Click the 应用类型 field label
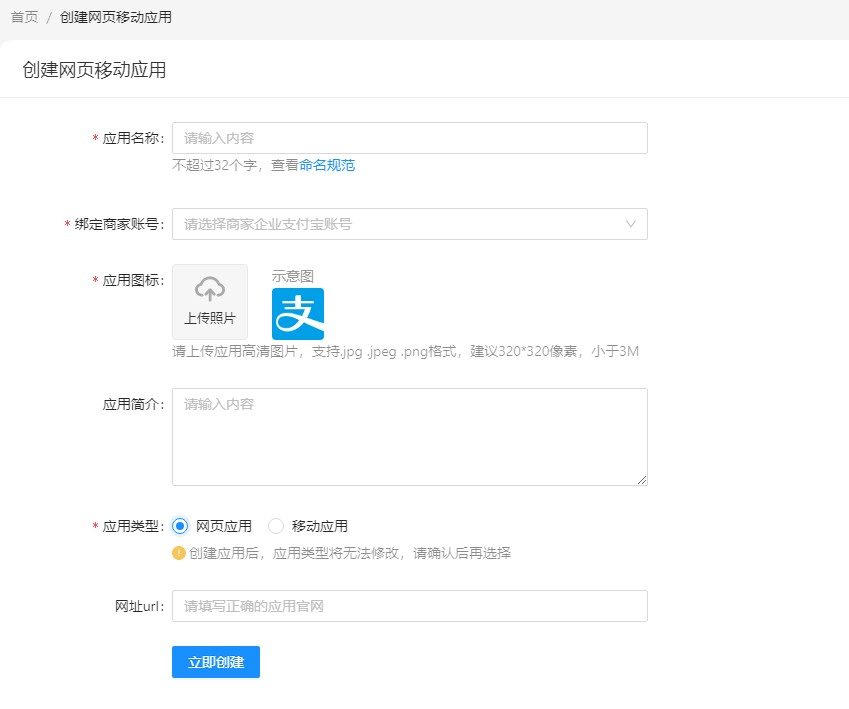Screen dimensions: 849x709 133,526
